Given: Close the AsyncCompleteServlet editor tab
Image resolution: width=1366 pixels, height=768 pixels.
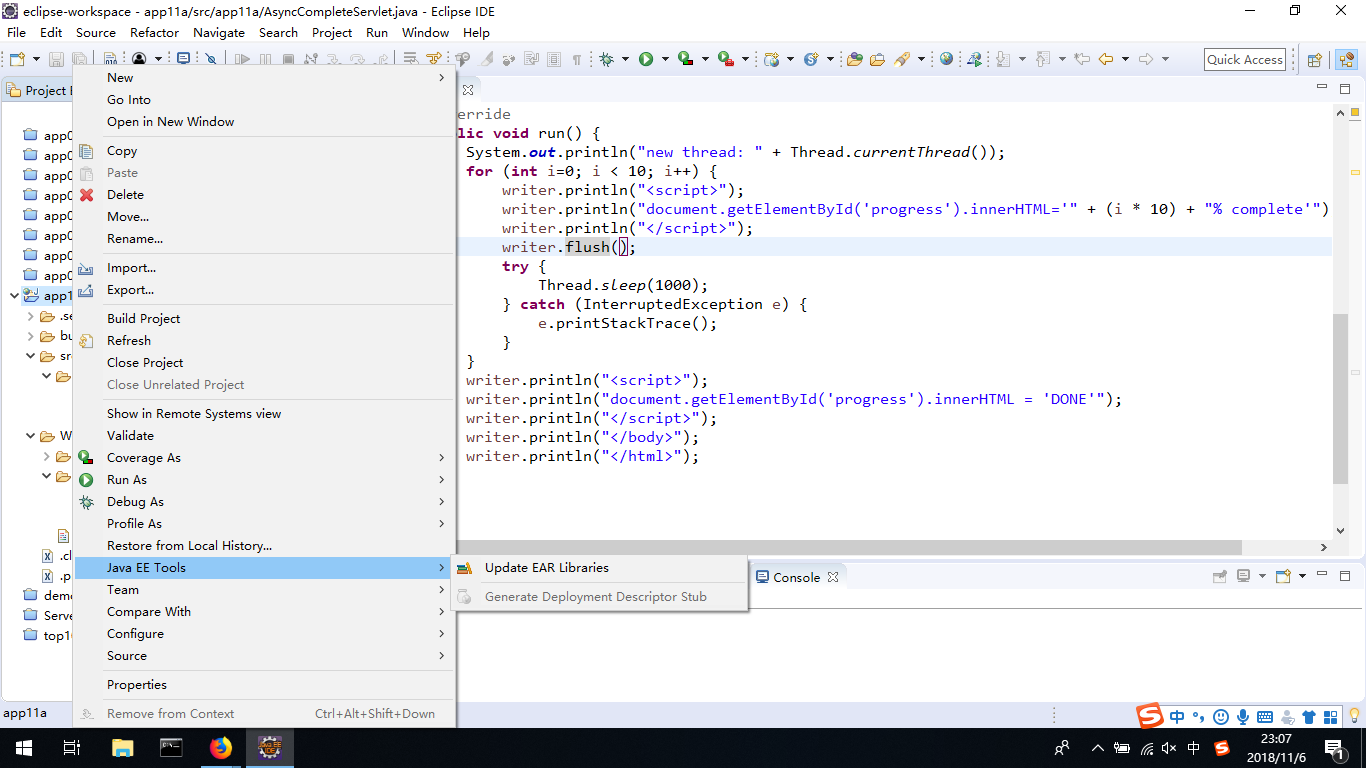Looking at the screenshot, I should click(x=467, y=90).
